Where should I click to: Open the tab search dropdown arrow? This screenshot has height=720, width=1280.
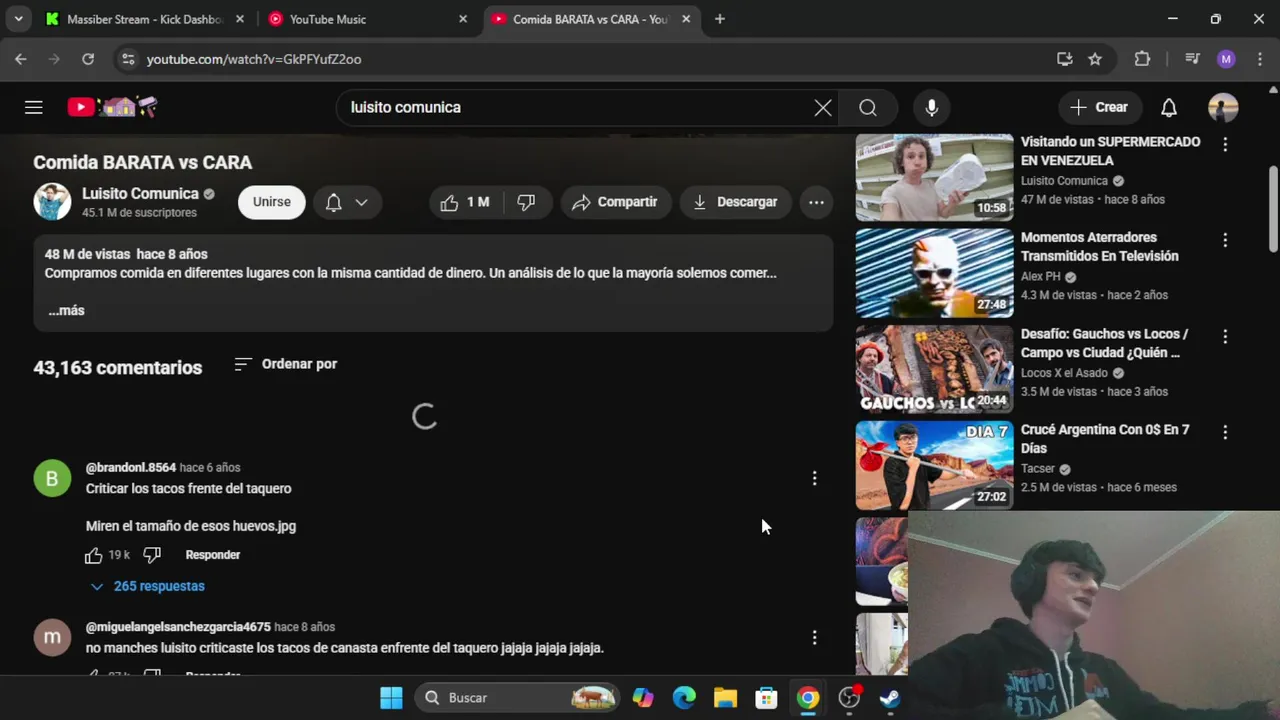click(x=18, y=19)
